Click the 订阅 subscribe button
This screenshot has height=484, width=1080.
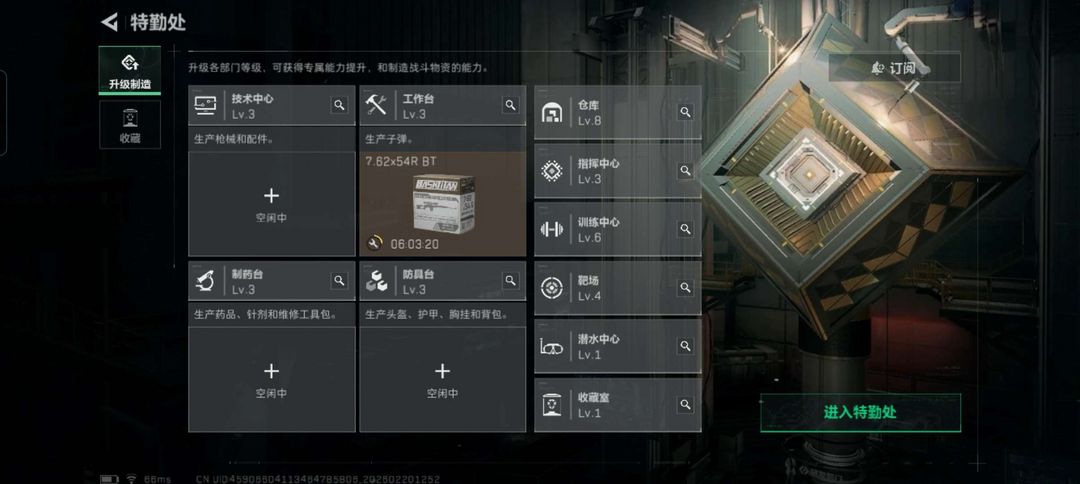pos(894,67)
